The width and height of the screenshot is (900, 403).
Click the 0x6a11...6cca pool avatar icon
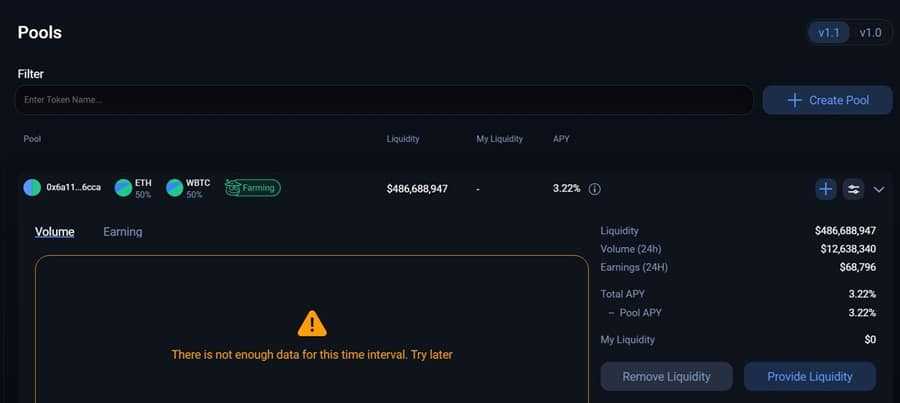click(x=32, y=188)
